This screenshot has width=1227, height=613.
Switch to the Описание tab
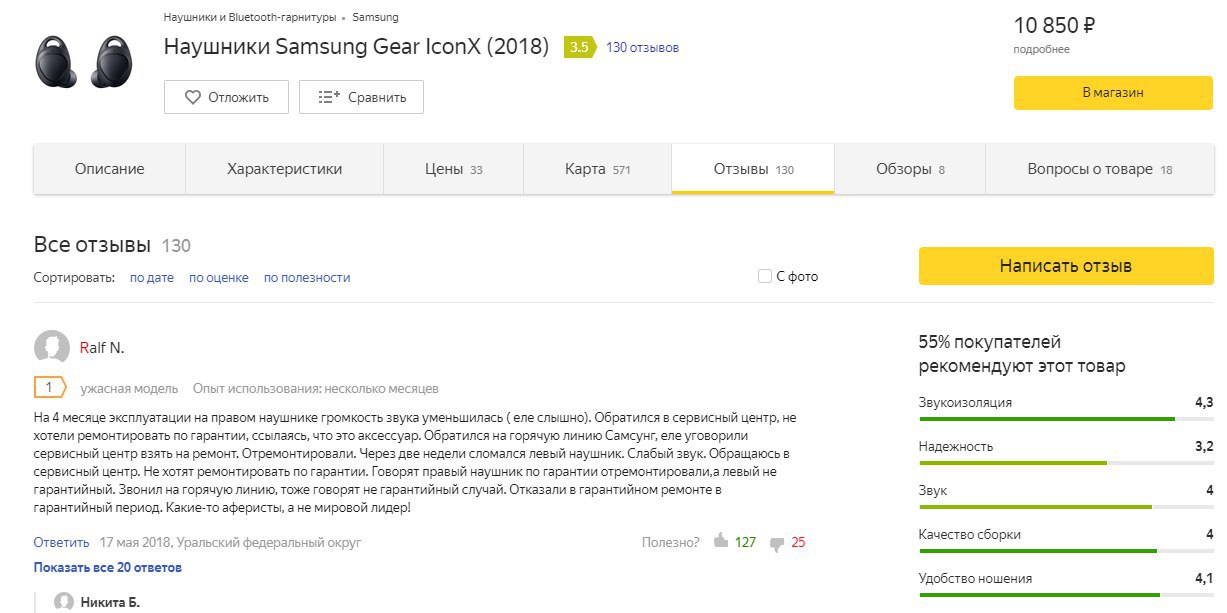tap(109, 169)
